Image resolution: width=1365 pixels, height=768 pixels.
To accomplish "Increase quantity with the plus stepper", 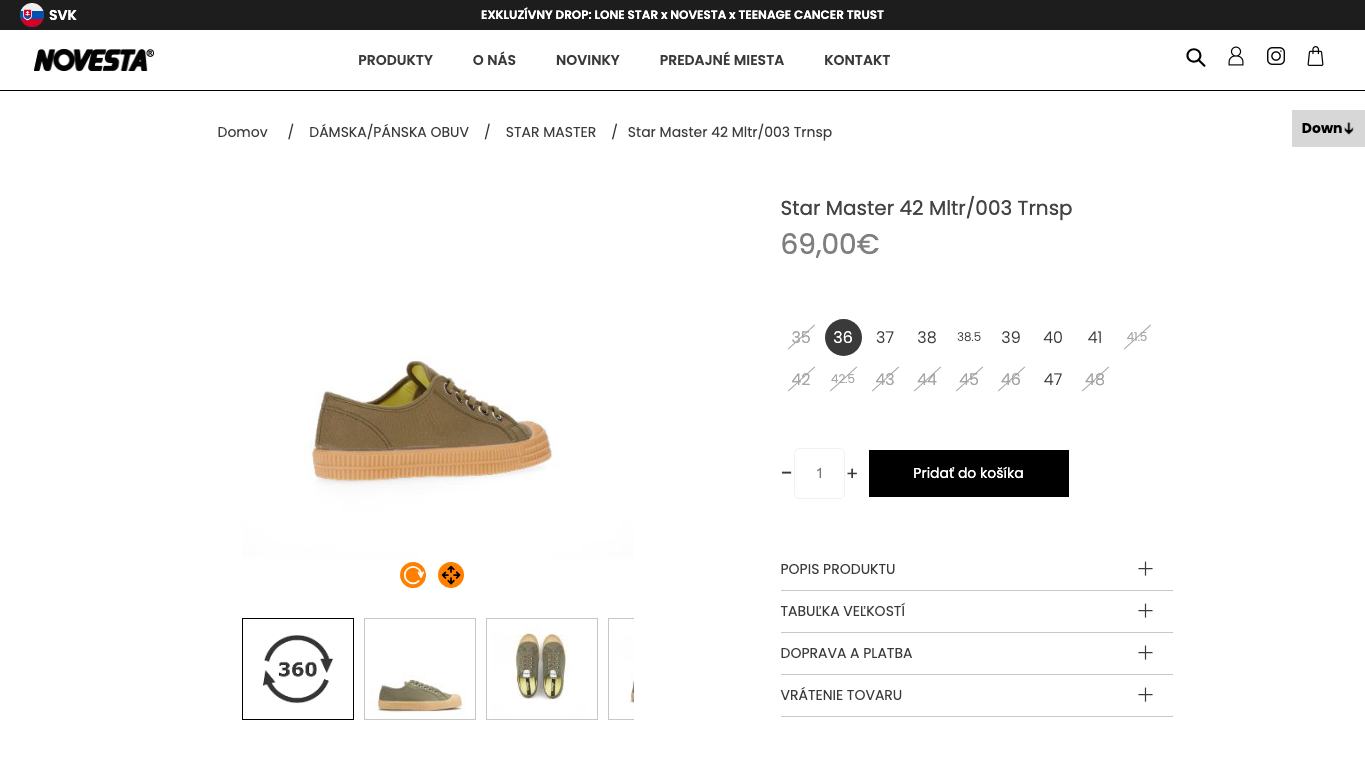I will pos(852,474).
